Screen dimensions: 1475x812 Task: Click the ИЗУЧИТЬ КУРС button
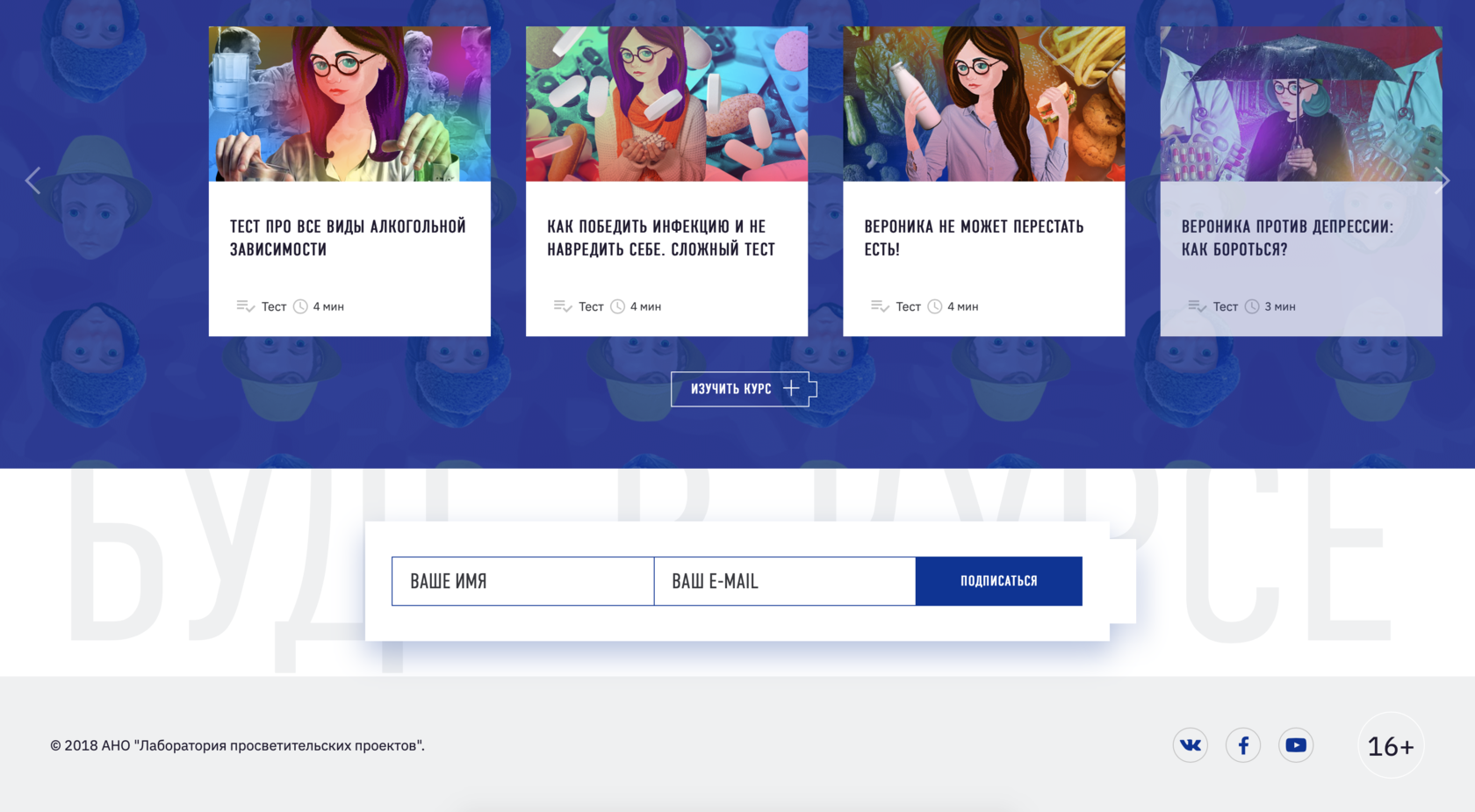click(744, 389)
